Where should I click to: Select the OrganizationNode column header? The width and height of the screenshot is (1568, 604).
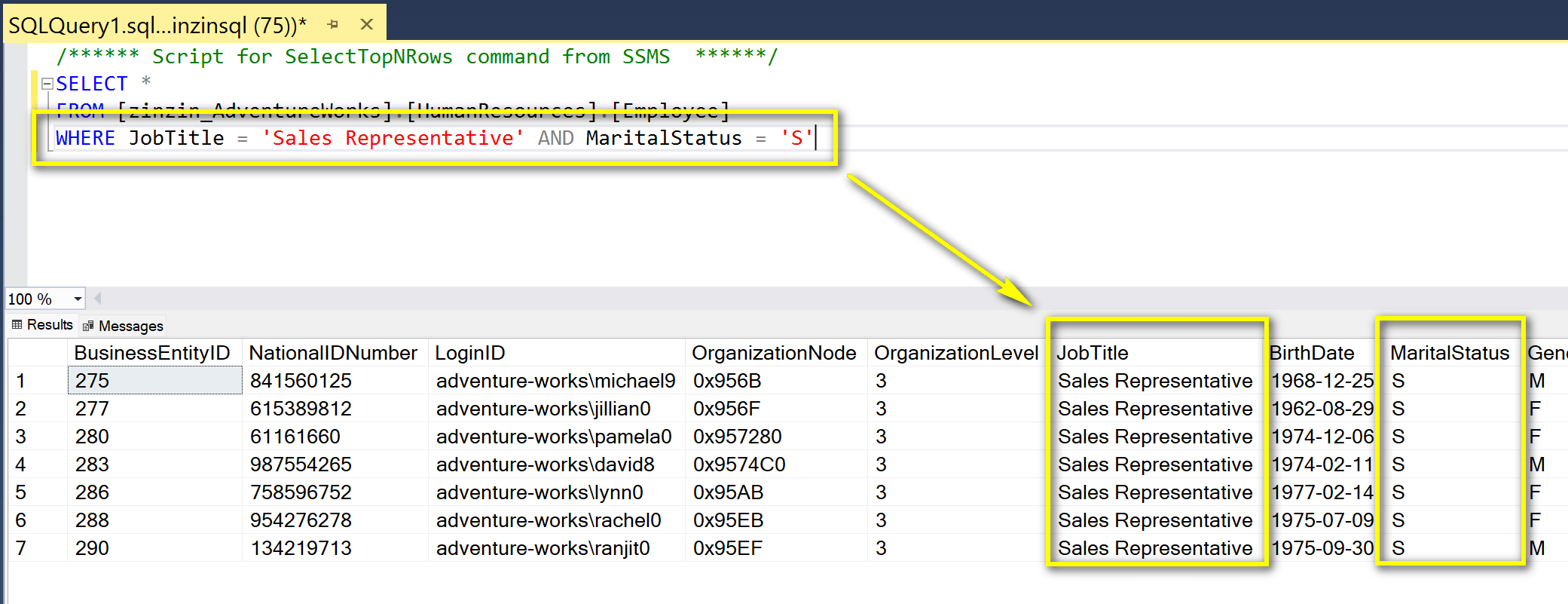[777, 353]
